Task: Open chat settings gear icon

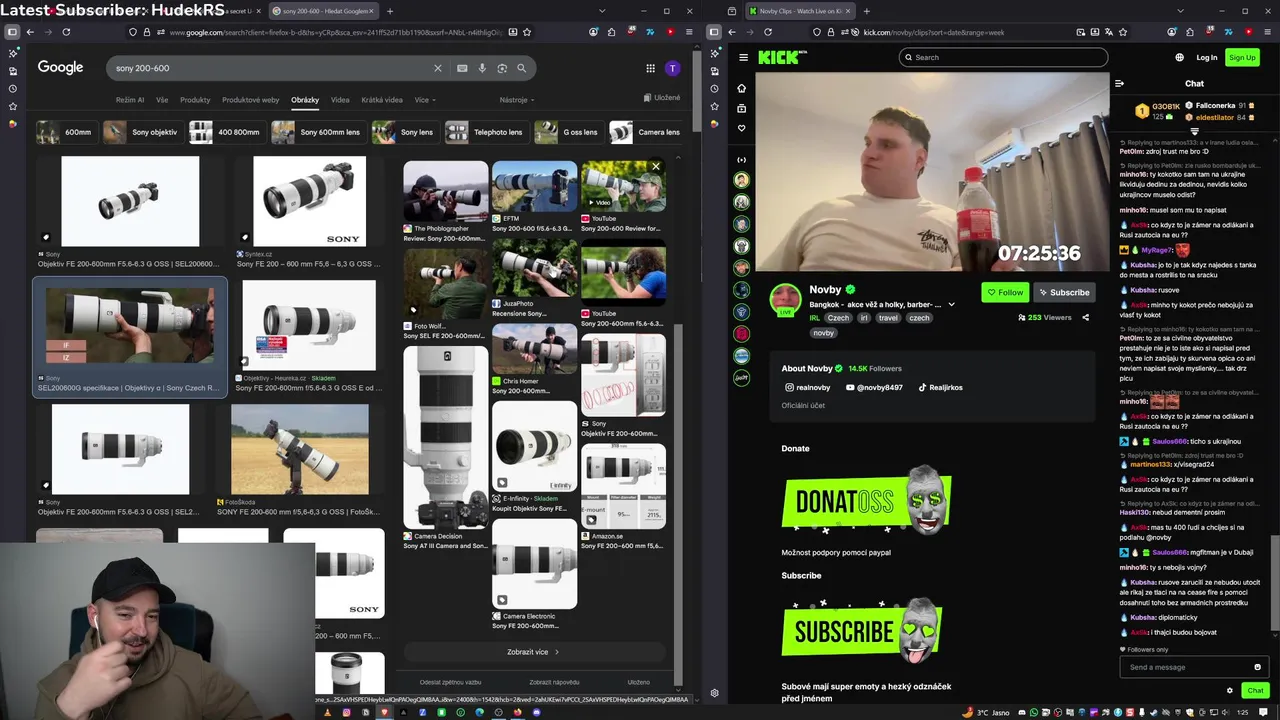Action: pyautogui.click(x=1230, y=690)
